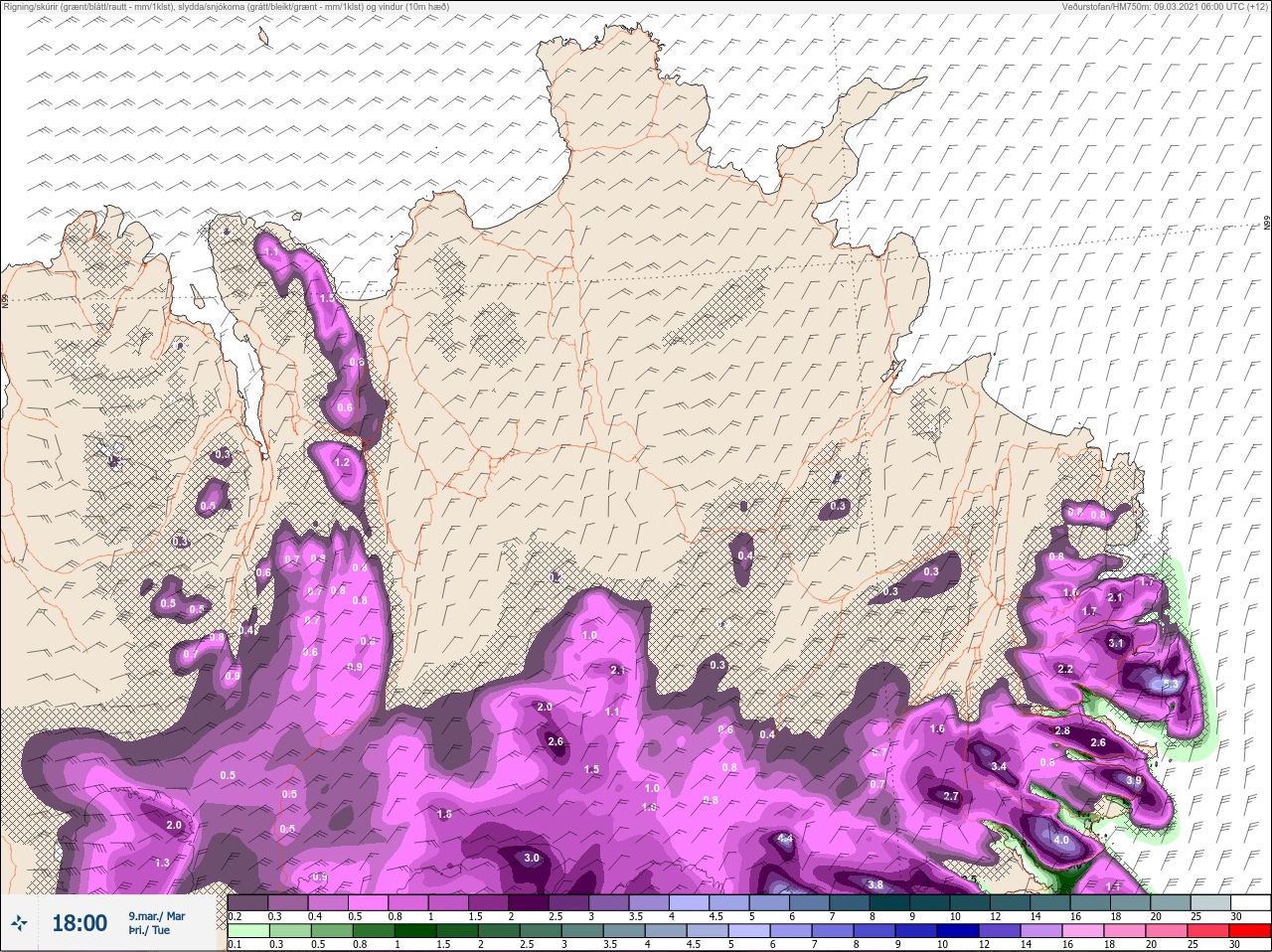Image resolution: width=1272 pixels, height=952 pixels.
Task: Pick upper legend swatch between 4 and 4.5
Action: 691,903
